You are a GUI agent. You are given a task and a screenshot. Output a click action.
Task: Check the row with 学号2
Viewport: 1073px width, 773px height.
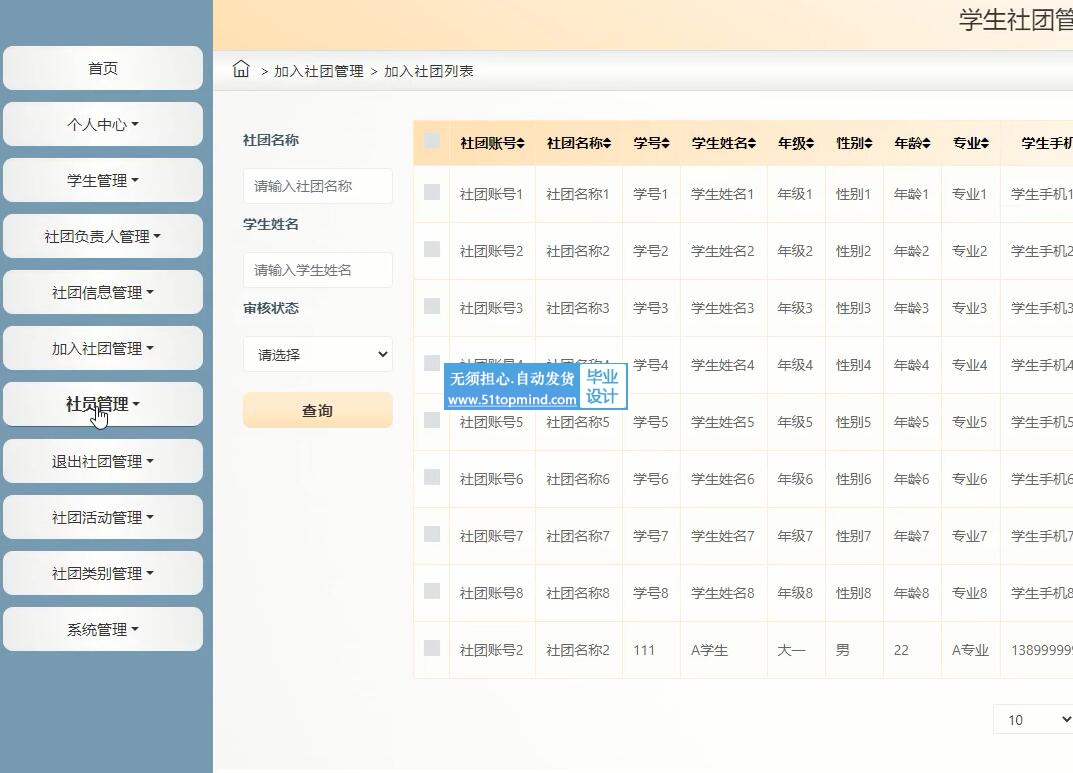pyautogui.click(x=432, y=249)
